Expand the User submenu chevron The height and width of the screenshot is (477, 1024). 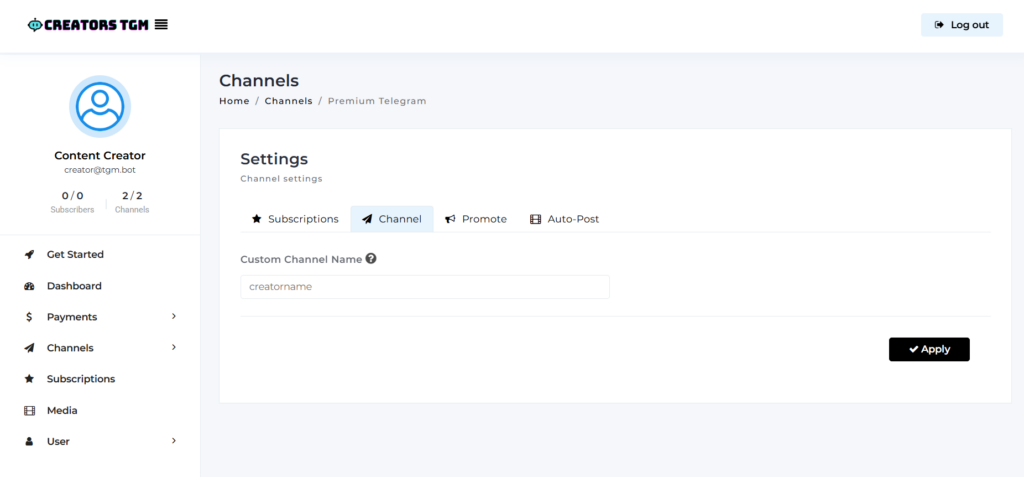tap(174, 441)
